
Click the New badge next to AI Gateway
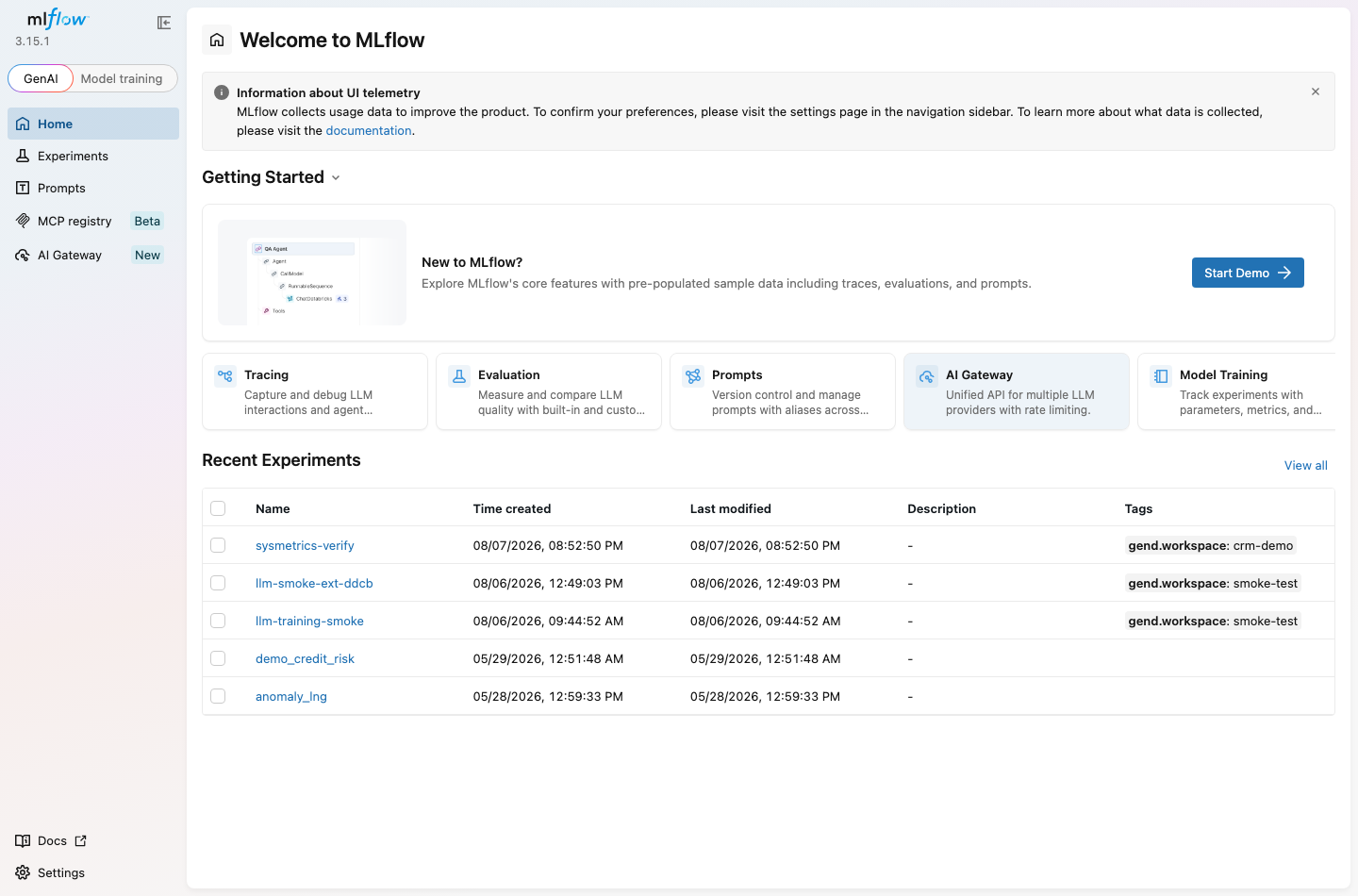[147, 255]
